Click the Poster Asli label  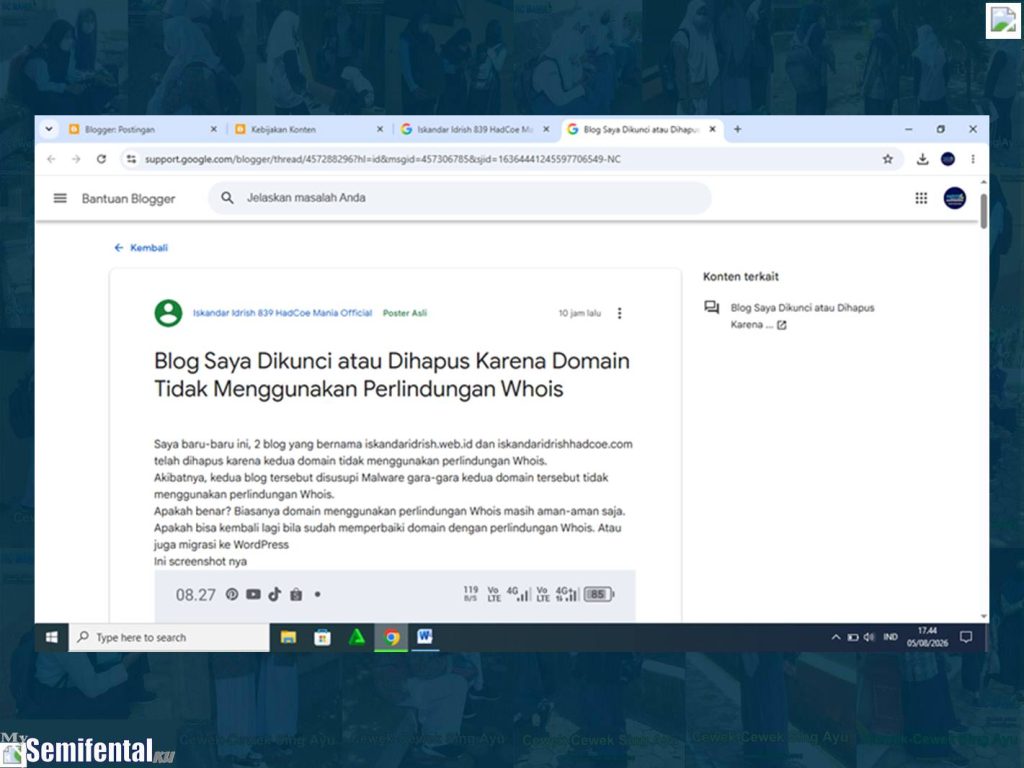click(405, 313)
